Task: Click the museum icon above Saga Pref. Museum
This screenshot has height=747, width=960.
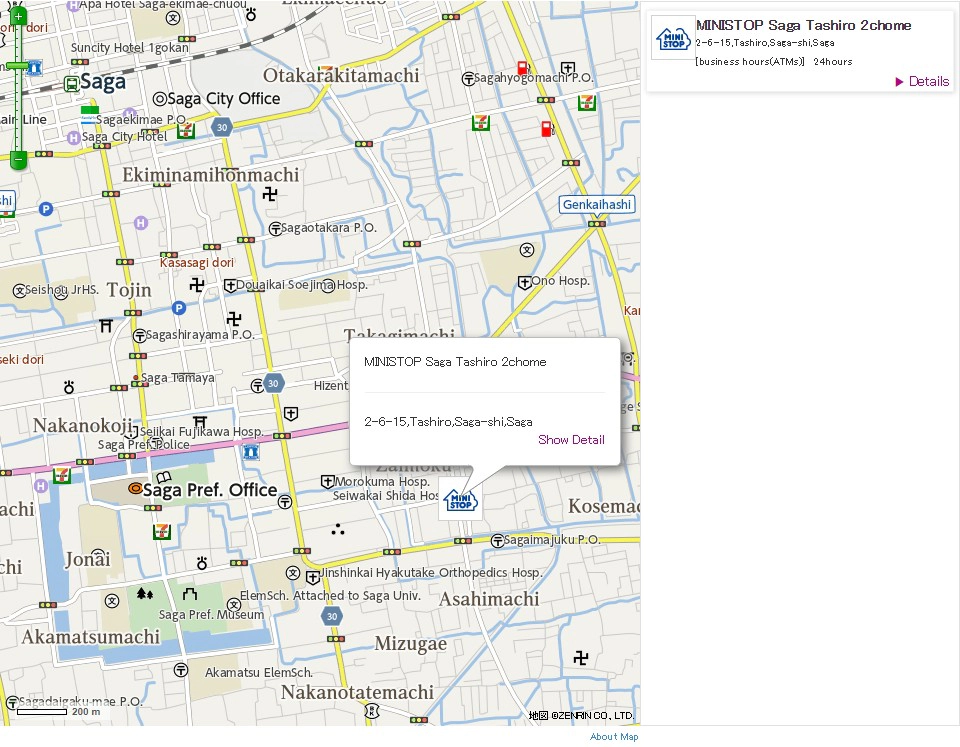Action: coord(190,594)
